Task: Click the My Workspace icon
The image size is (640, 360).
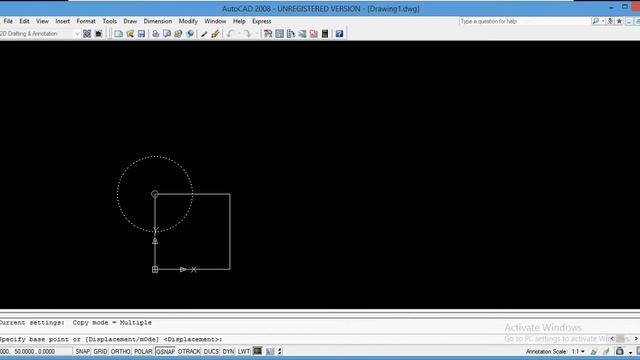Action: tap(98, 34)
